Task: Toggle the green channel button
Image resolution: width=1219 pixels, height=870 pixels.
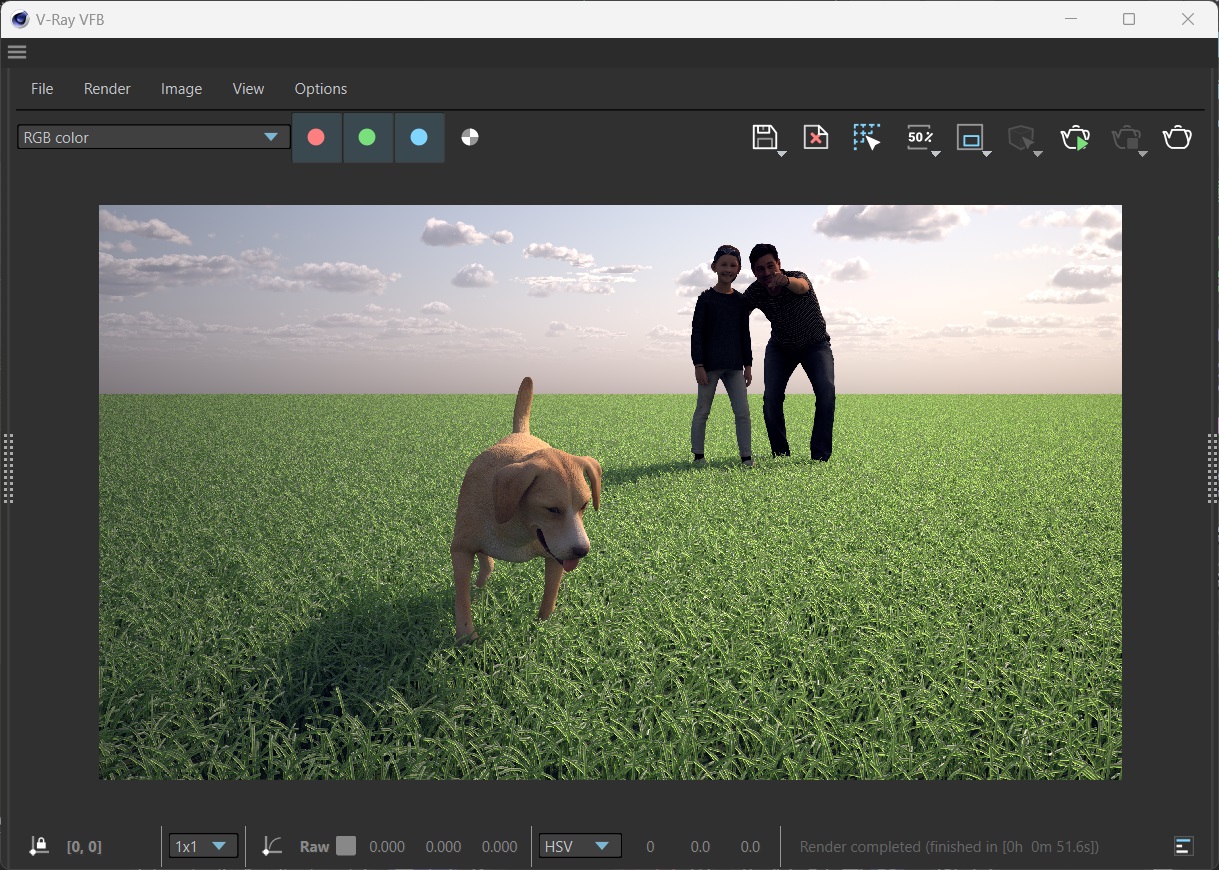Action: (x=367, y=137)
